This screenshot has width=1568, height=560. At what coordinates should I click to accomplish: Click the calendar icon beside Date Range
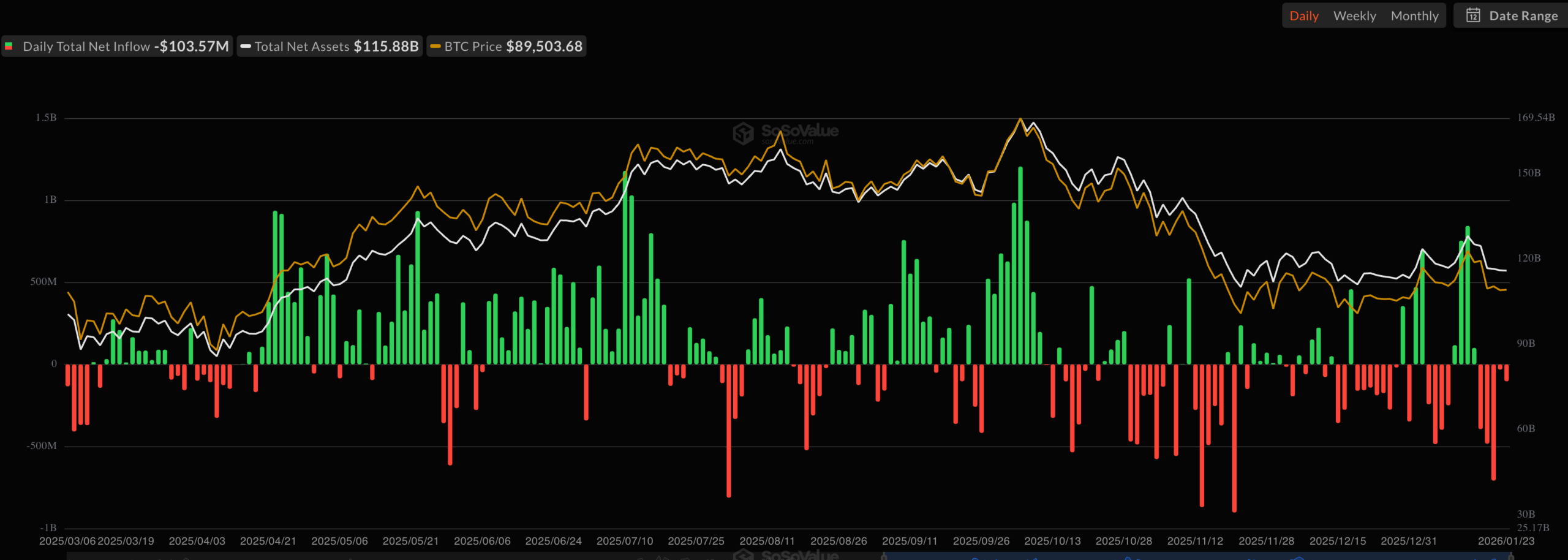coord(1473,15)
